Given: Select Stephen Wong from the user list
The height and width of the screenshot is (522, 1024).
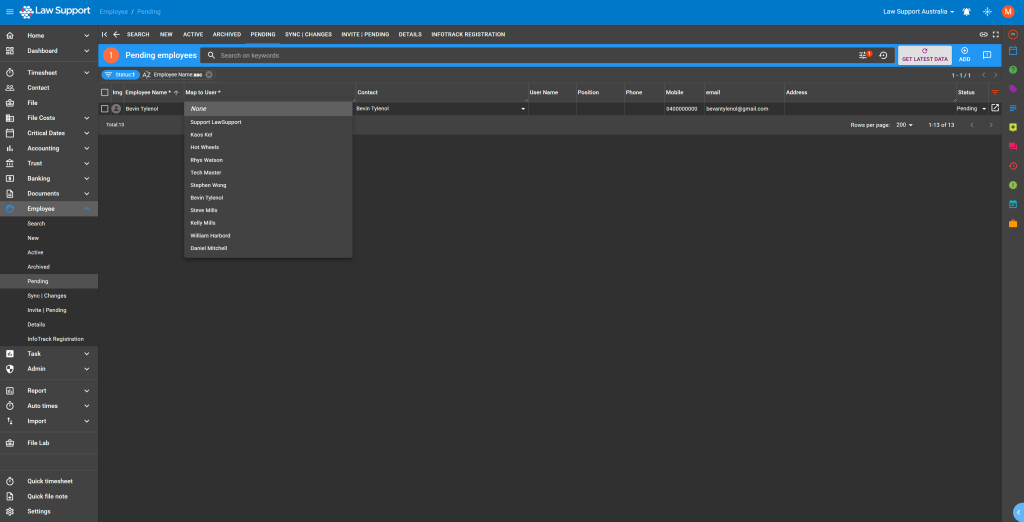Looking at the screenshot, I should pos(208,185).
